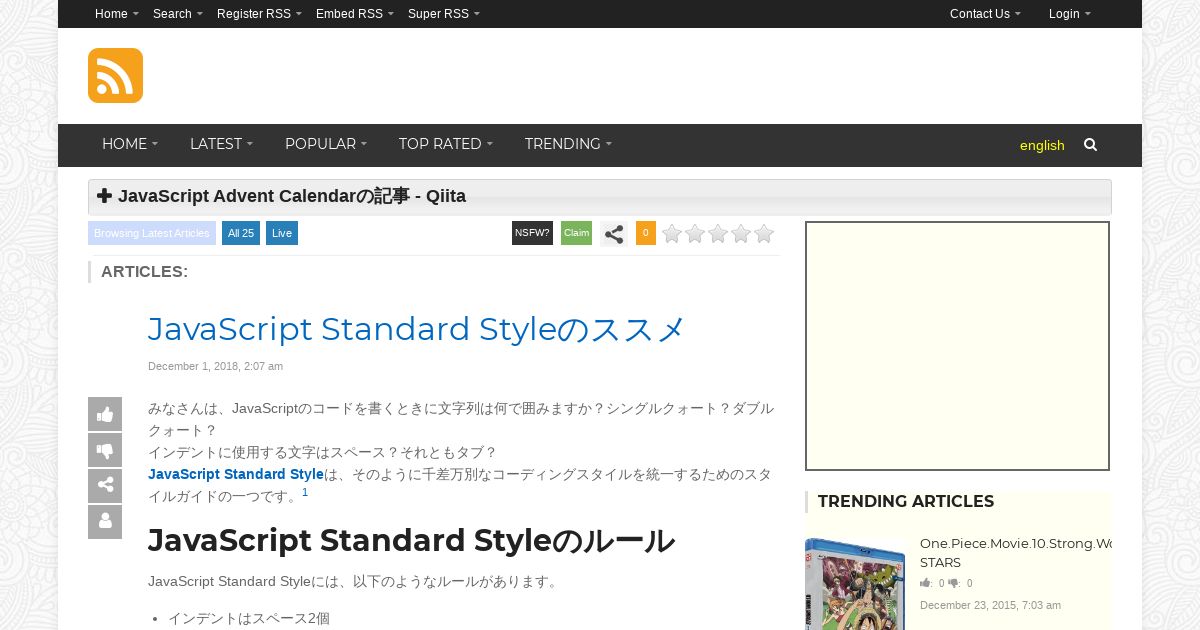Rate the feed two stars

coord(695,234)
